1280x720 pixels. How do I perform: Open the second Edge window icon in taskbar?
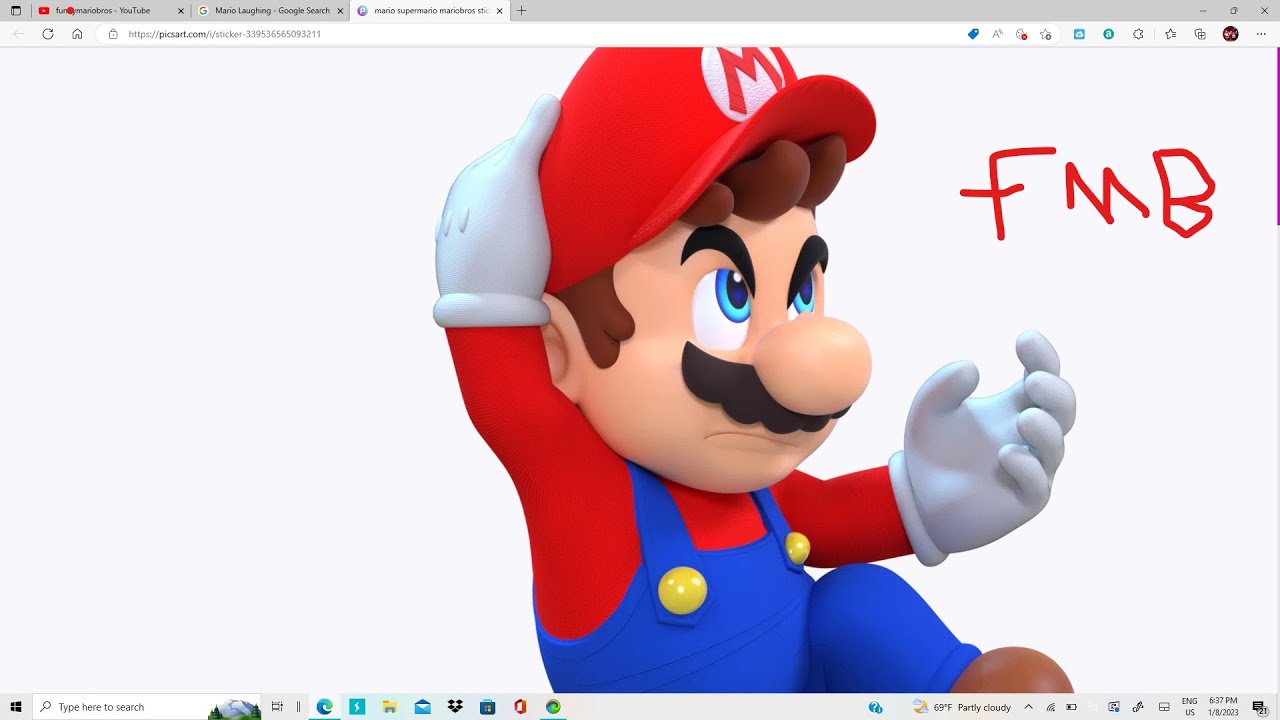(x=553, y=707)
